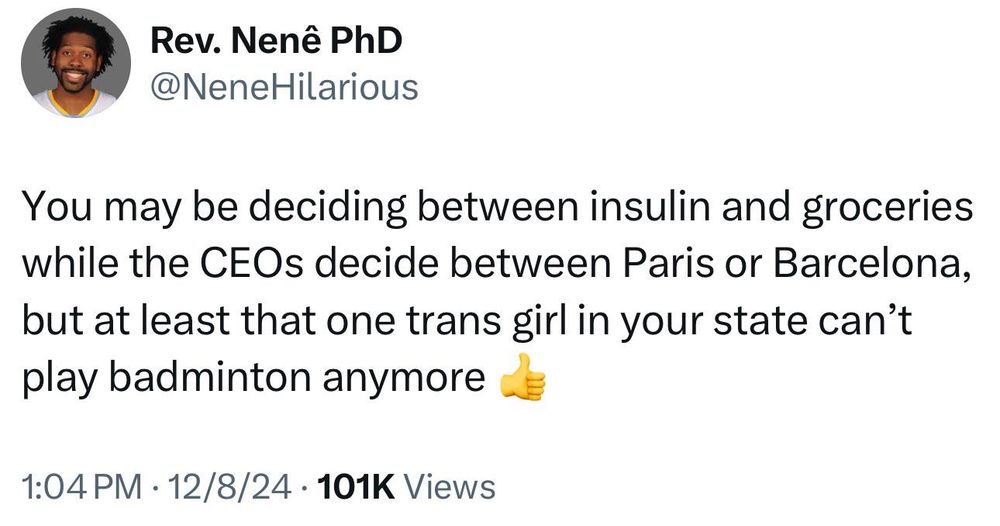This screenshot has height=526, width=1000.
Task: Click the Views label
Action: (449, 487)
